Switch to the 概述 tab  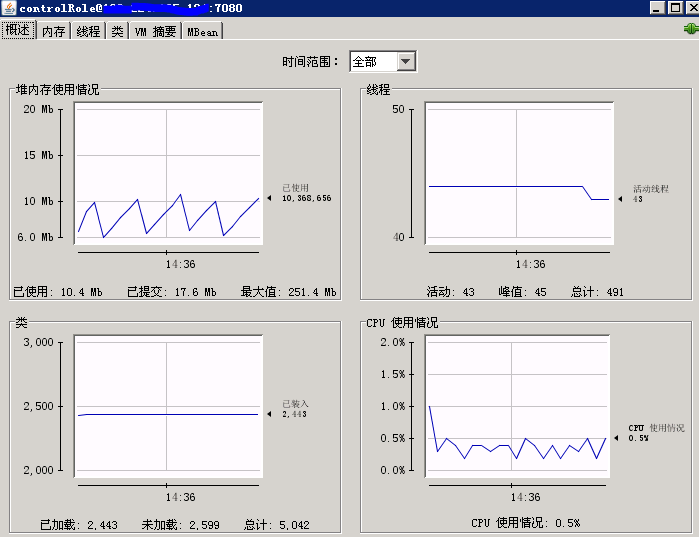18,30
